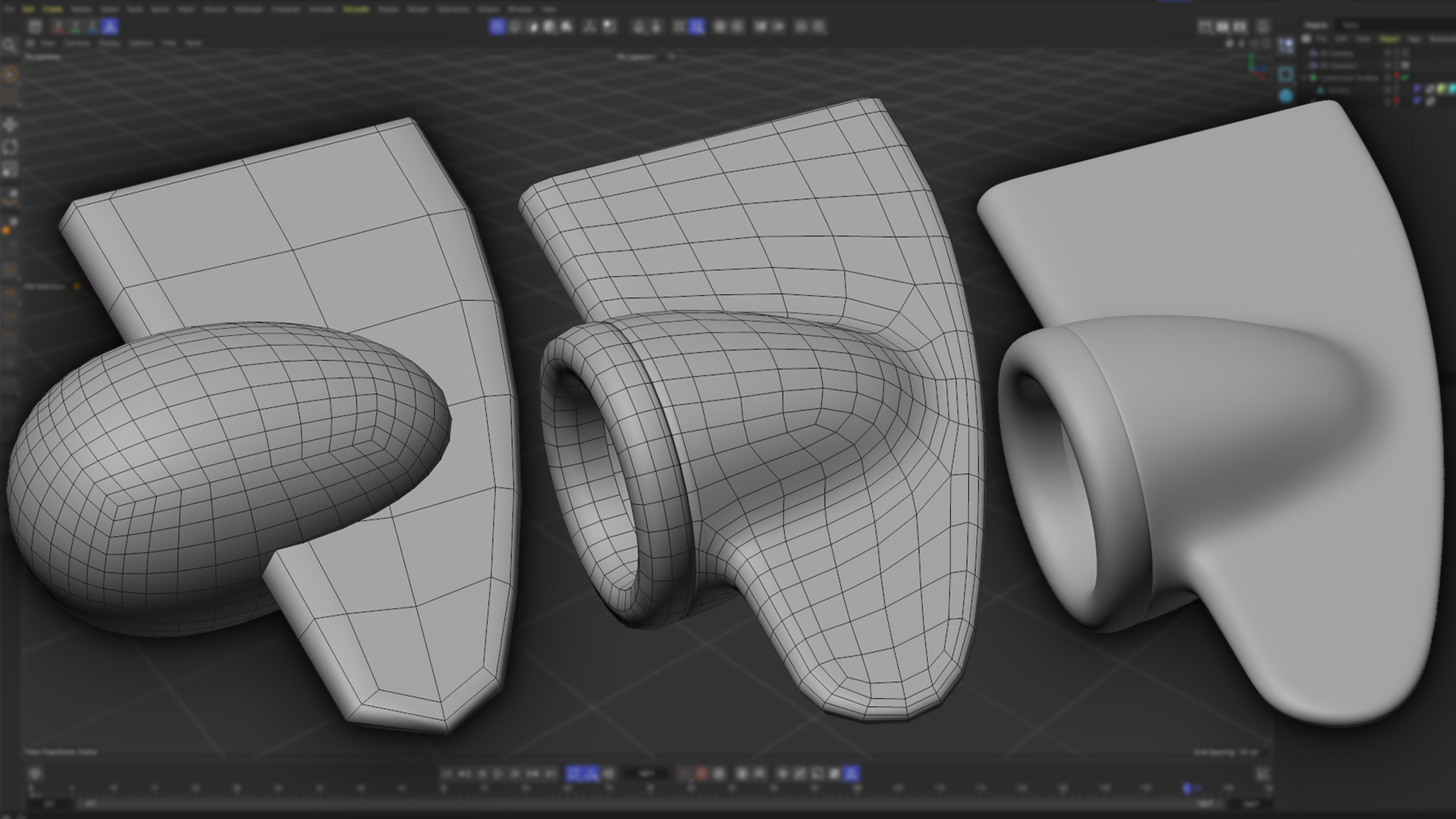Expand the Subdivision Surface object tree
The width and height of the screenshot is (1456, 819).
tap(1304, 77)
